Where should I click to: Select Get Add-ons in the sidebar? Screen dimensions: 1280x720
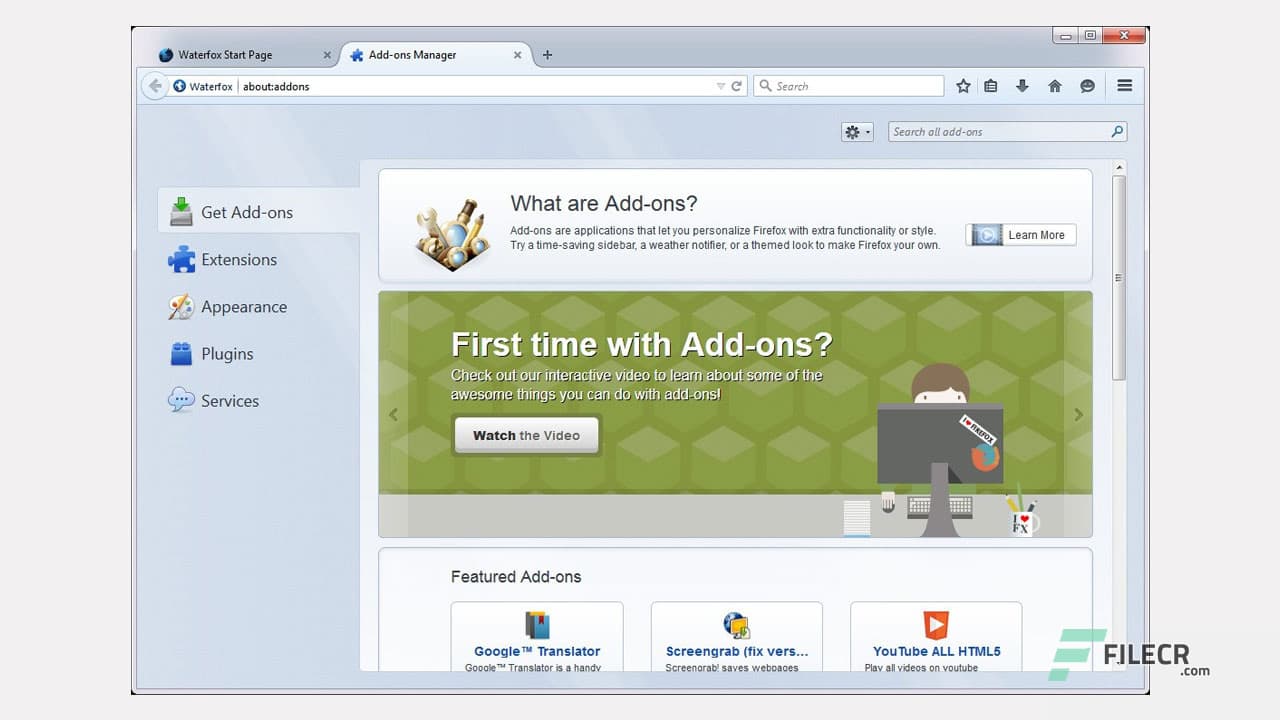(x=247, y=212)
